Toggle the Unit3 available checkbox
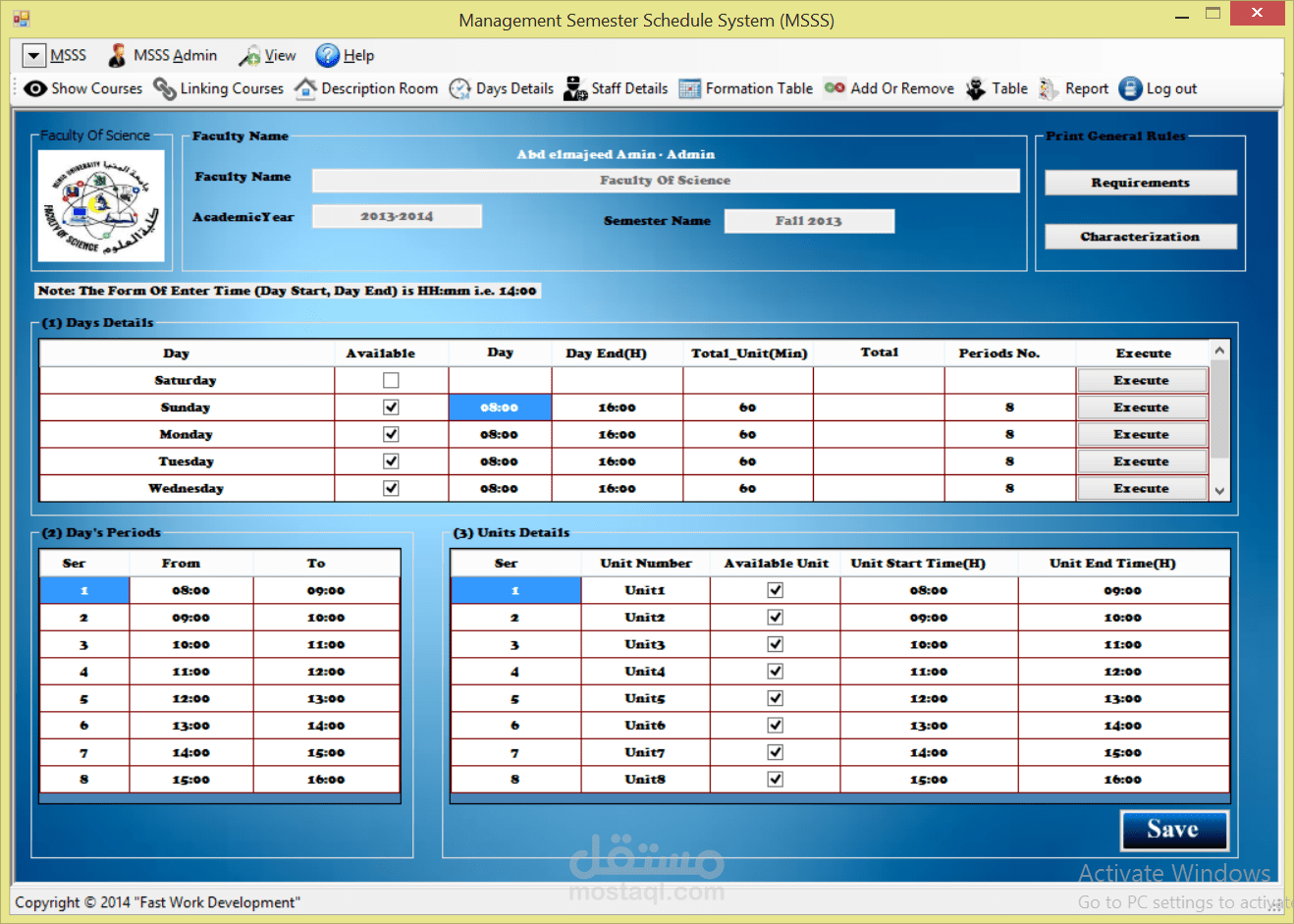This screenshot has width=1294, height=924. point(776,644)
